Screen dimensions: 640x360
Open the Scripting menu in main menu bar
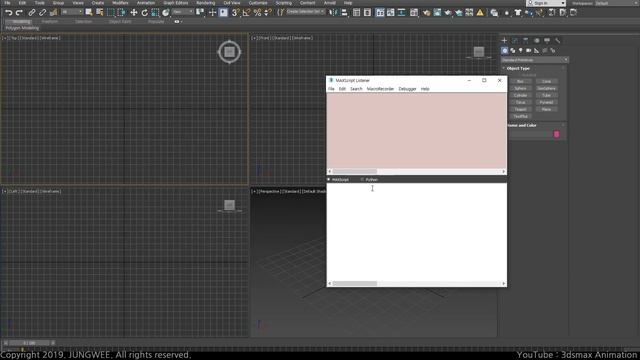coord(284,2)
